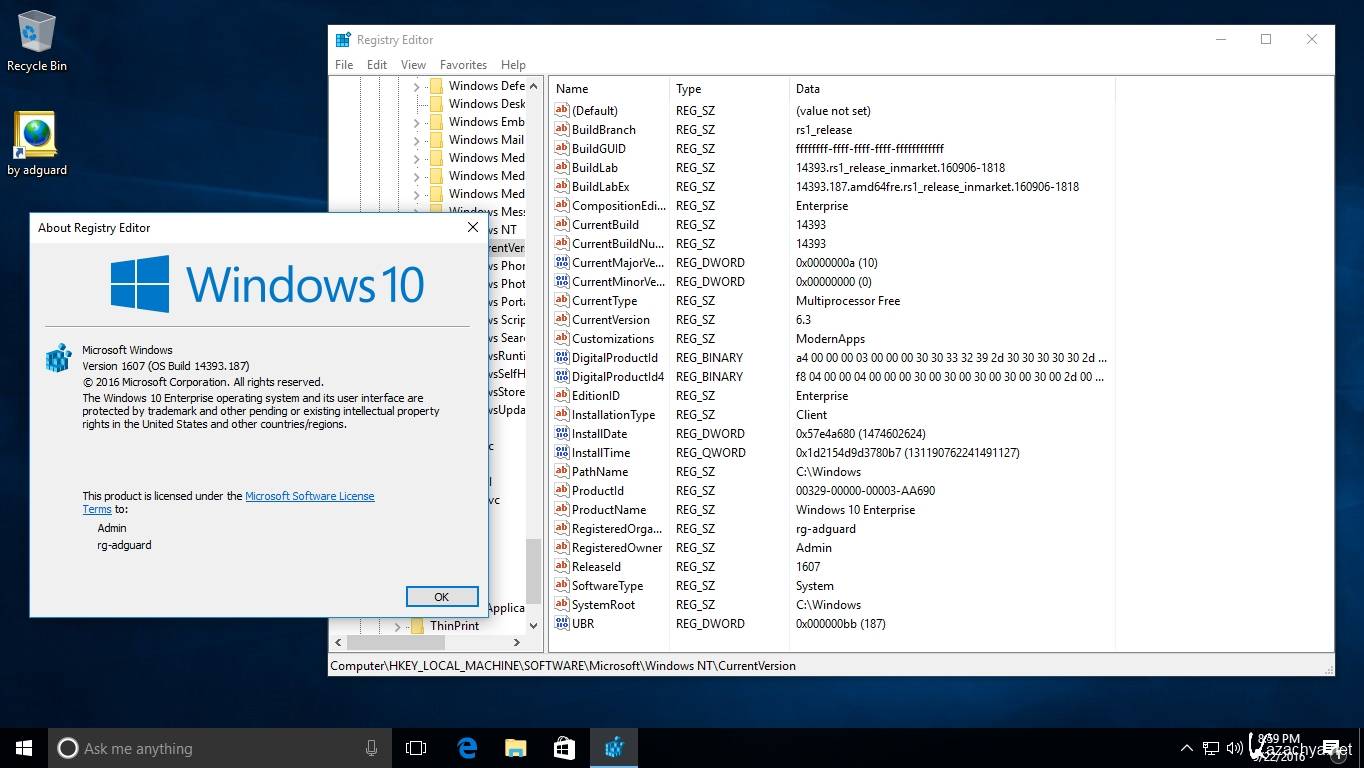Viewport: 1364px width, 768px height.
Task: Close the About Registry Editor dialog
Action: (473, 227)
